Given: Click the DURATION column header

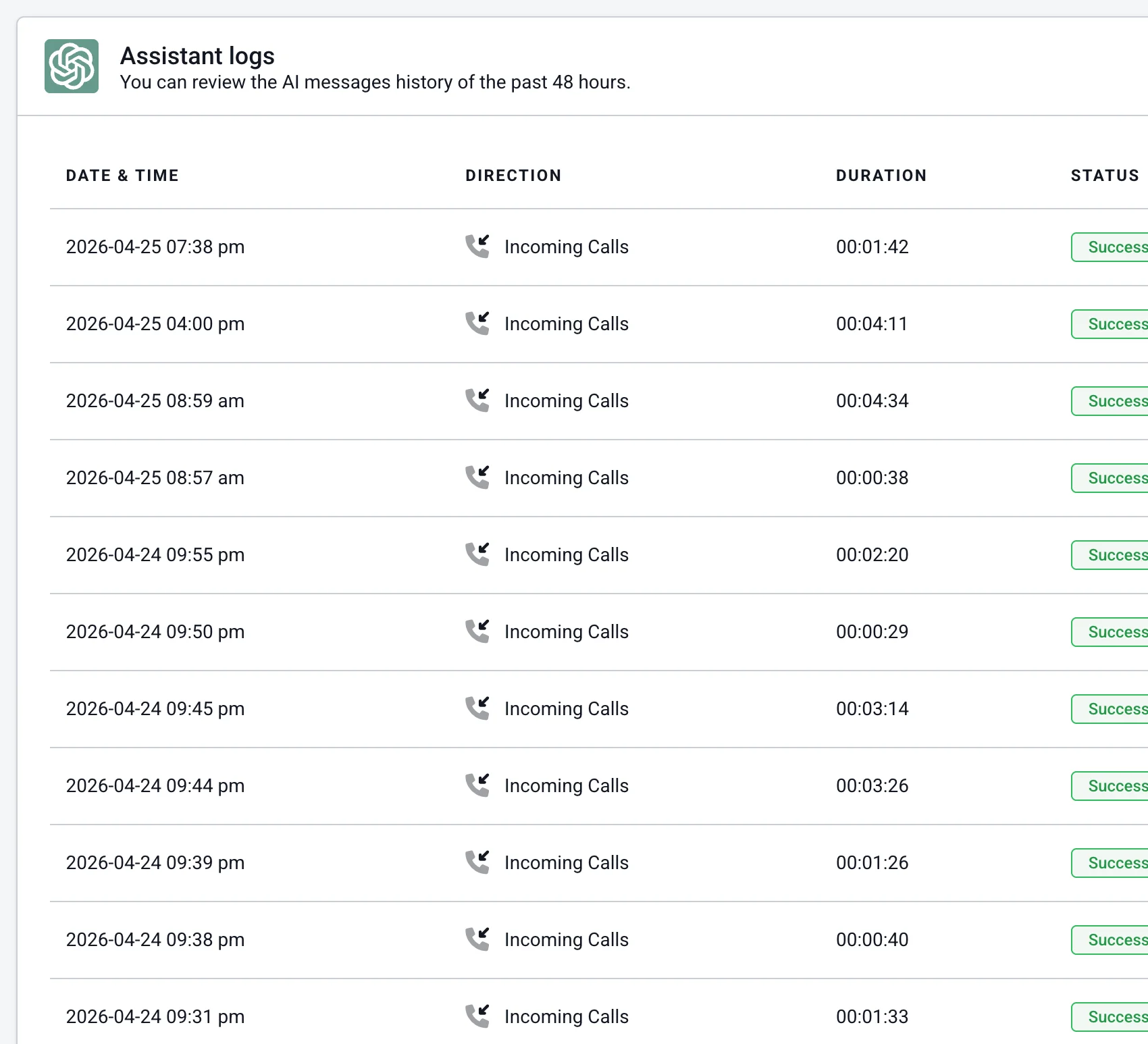Looking at the screenshot, I should tap(881, 176).
